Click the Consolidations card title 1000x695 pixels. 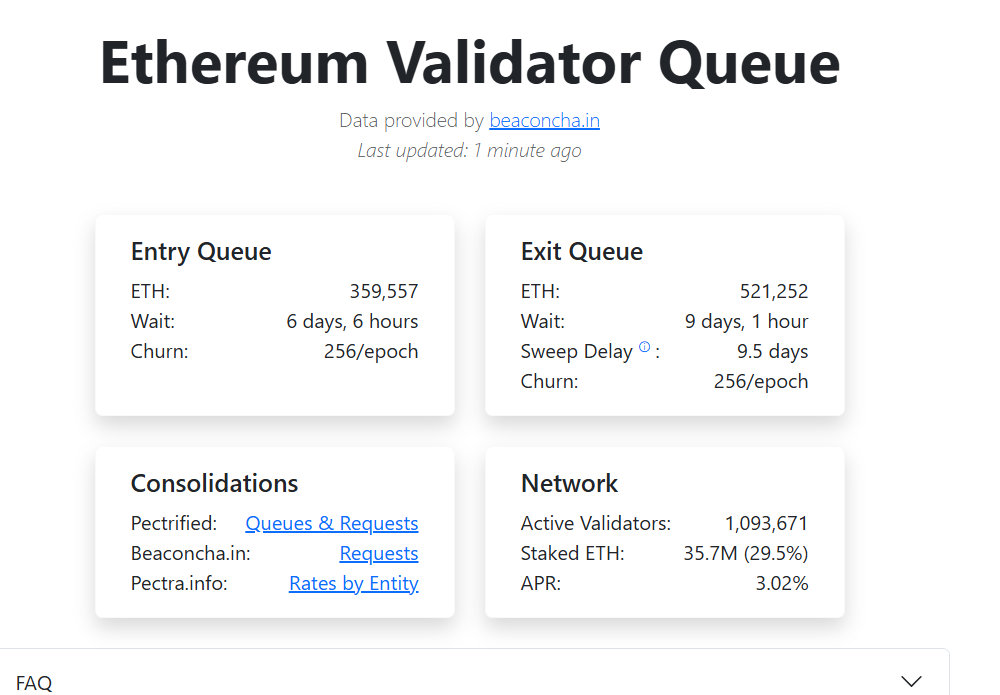[x=214, y=483]
